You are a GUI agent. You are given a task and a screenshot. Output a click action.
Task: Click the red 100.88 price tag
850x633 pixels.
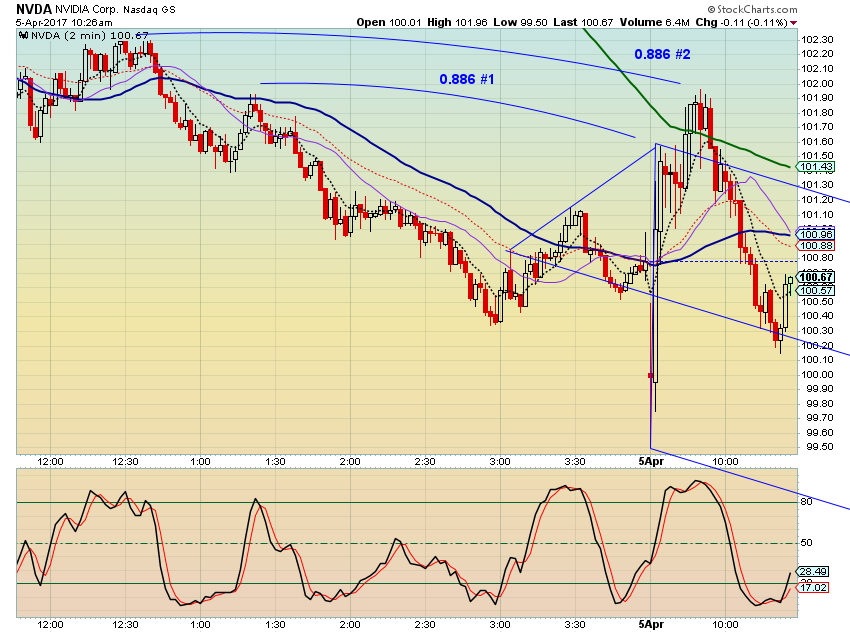pyautogui.click(x=816, y=246)
